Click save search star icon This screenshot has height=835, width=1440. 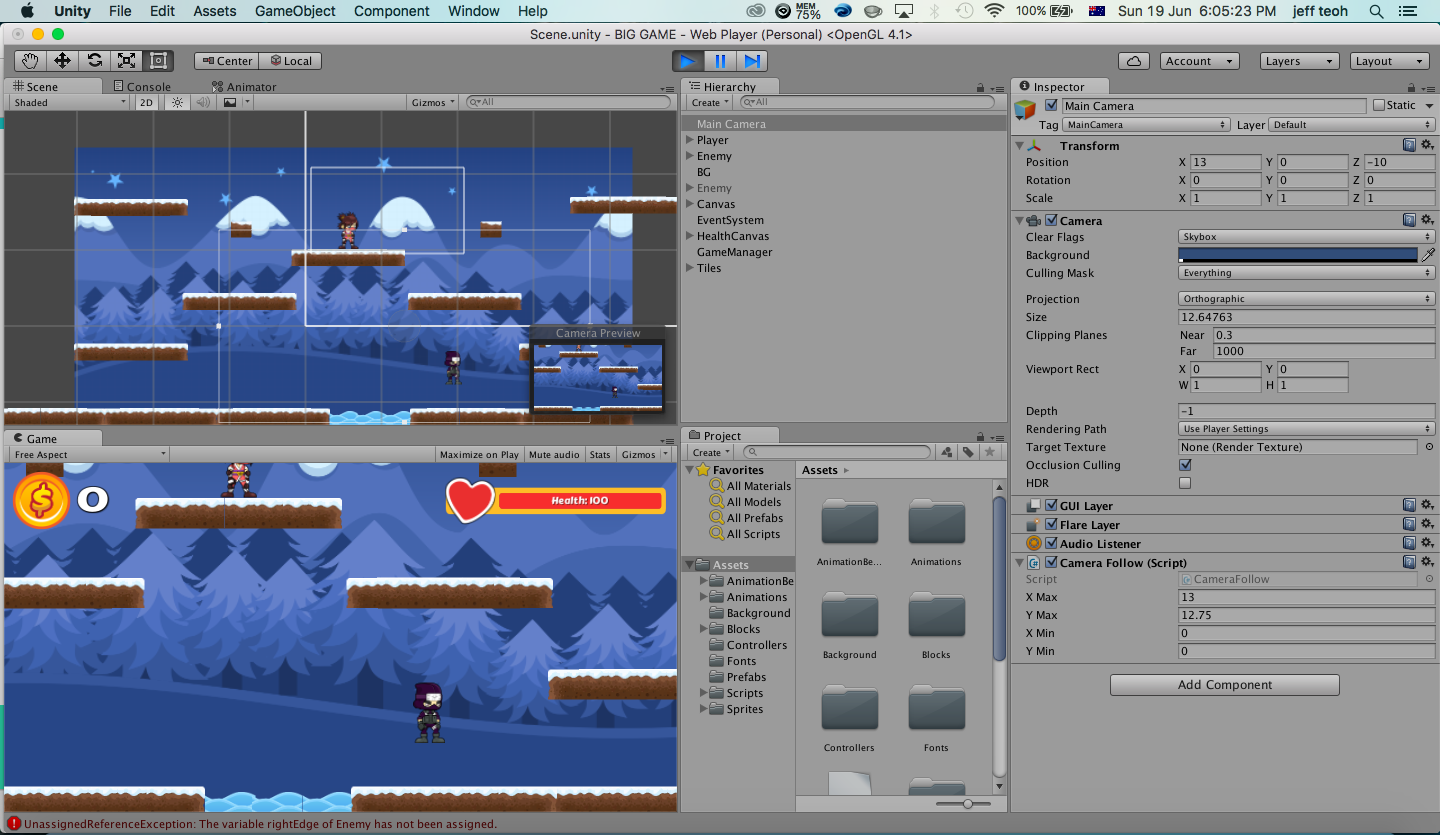click(x=989, y=452)
